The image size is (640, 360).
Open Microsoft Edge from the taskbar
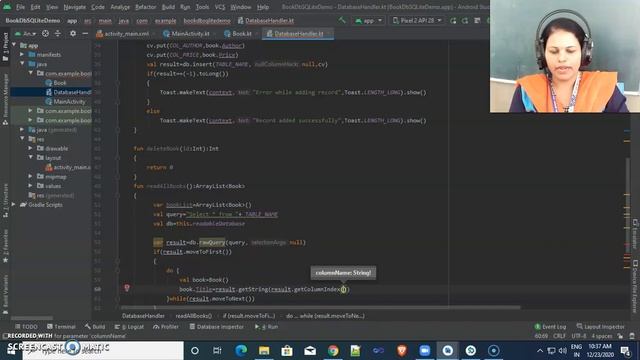coord(241,351)
